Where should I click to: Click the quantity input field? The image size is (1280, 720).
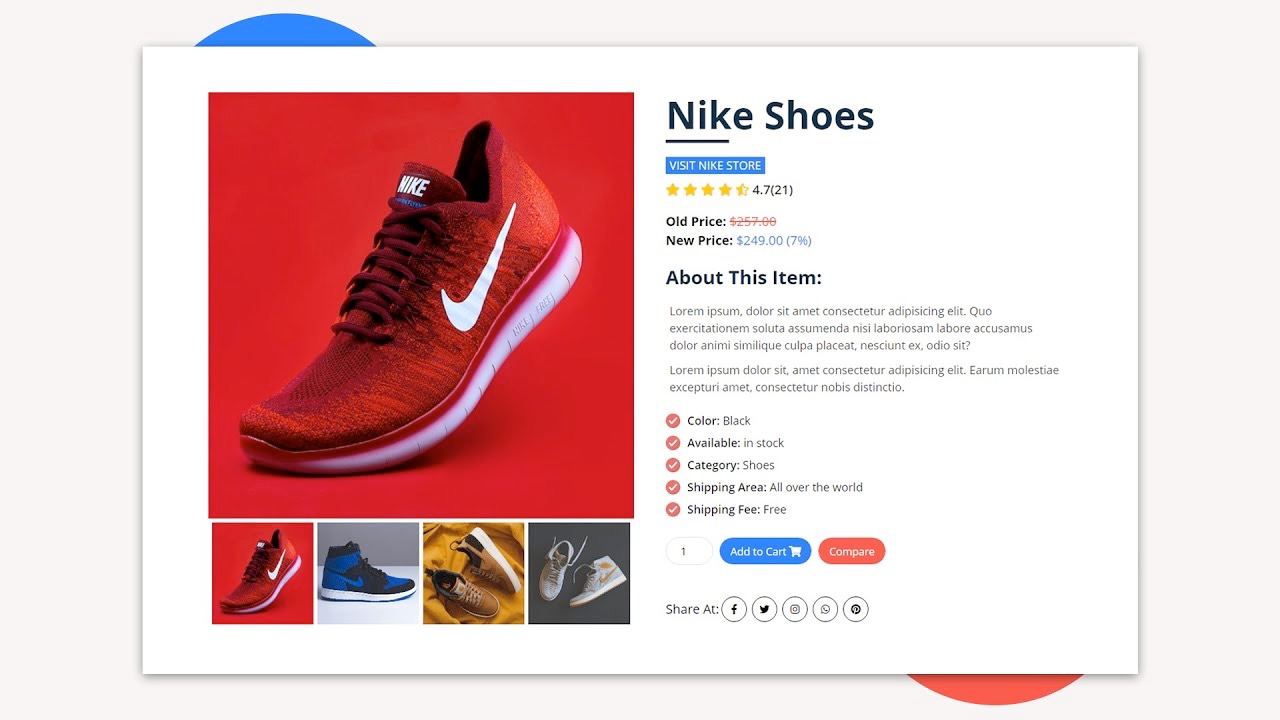click(x=689, y=551)
